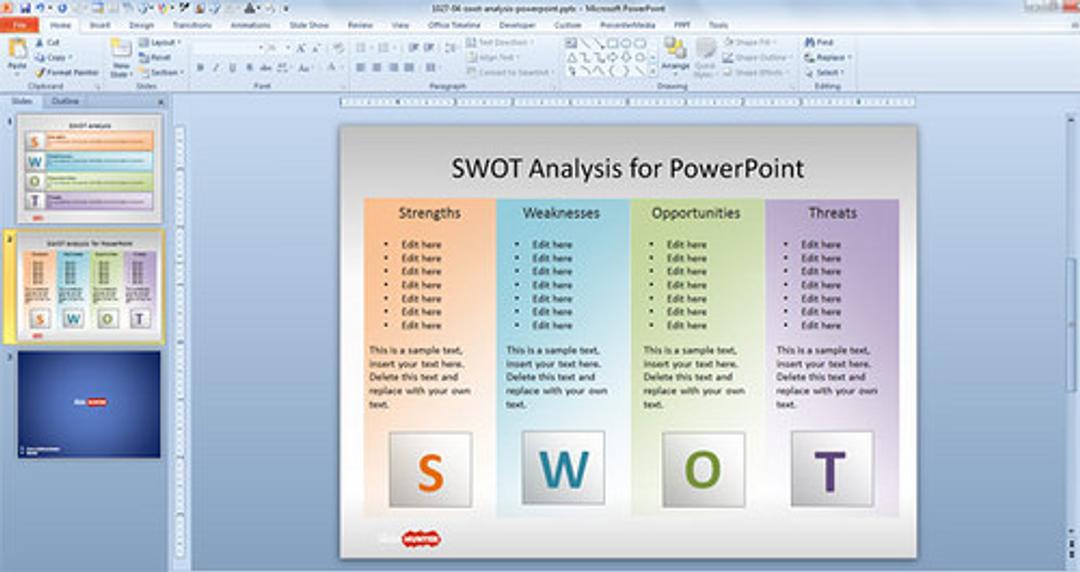
Task: Click the justify text alignment icon
Action: (x=408, y=68)
